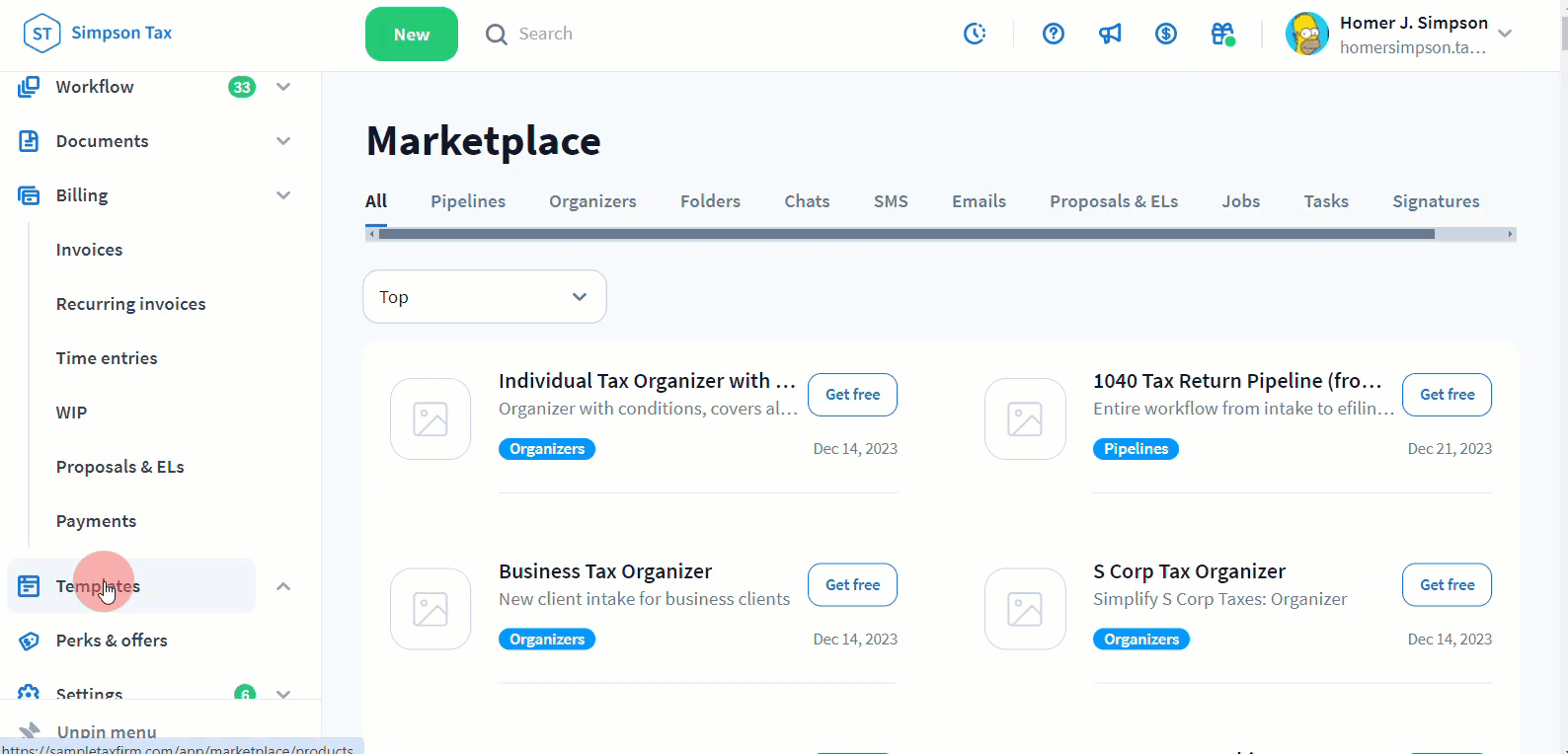1568x754 pixels.
Task: Click the Perks & offers sidebar icon
Action: coord(30,641)
